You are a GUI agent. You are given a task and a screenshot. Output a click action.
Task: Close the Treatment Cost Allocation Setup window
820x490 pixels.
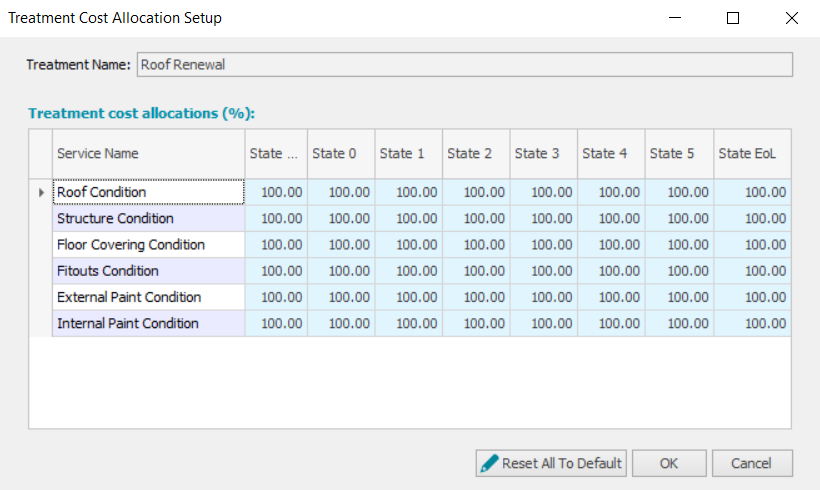(x=792, y=18)
